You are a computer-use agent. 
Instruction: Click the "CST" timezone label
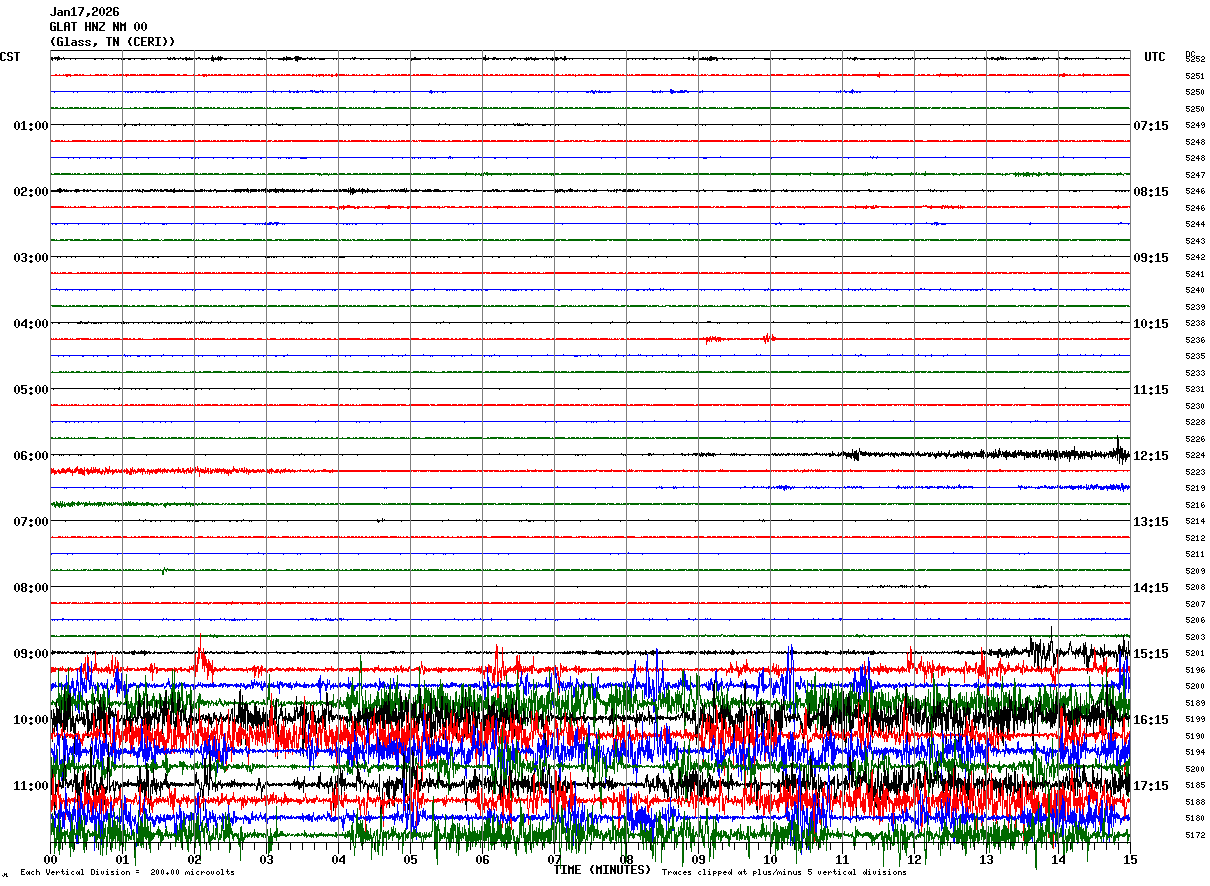(x=10, y=57)
